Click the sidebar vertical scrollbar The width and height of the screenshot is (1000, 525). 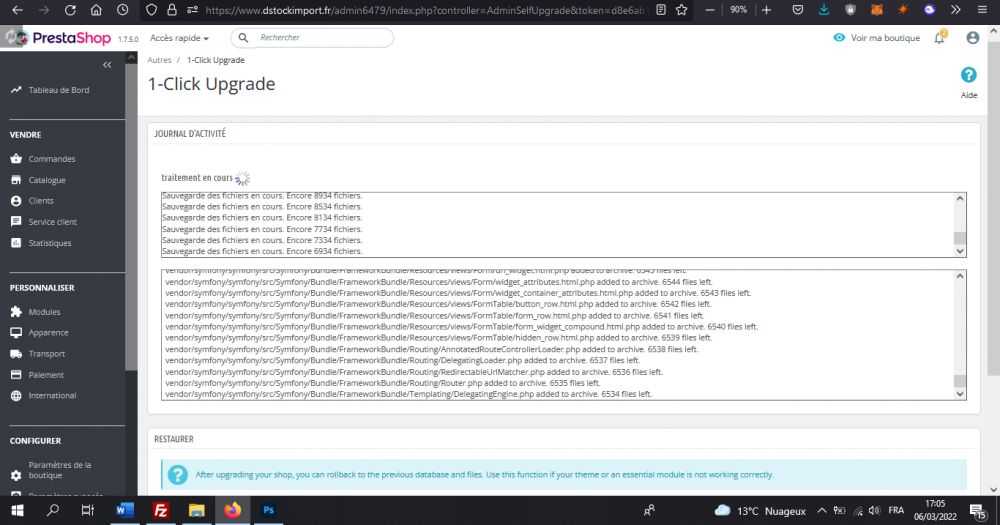click(x=131, y=217)
